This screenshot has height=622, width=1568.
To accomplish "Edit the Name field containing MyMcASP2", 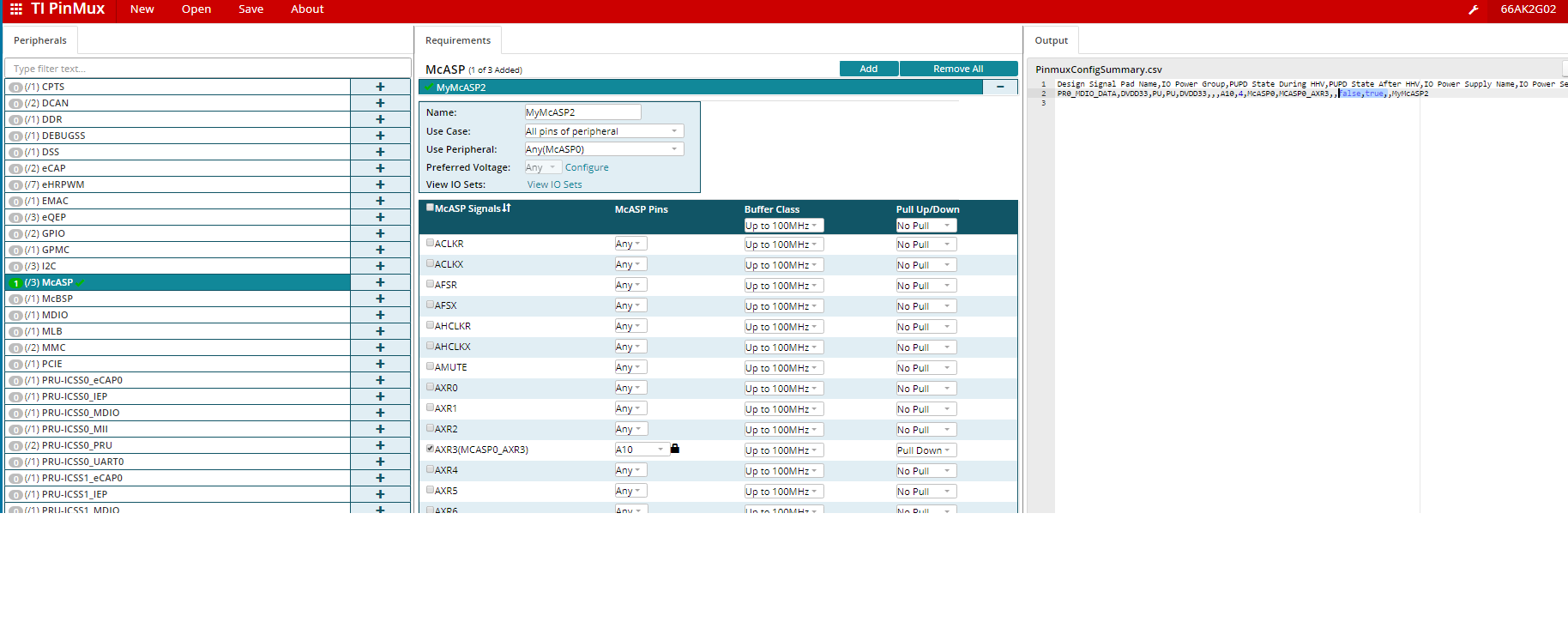I will [582, 112].
